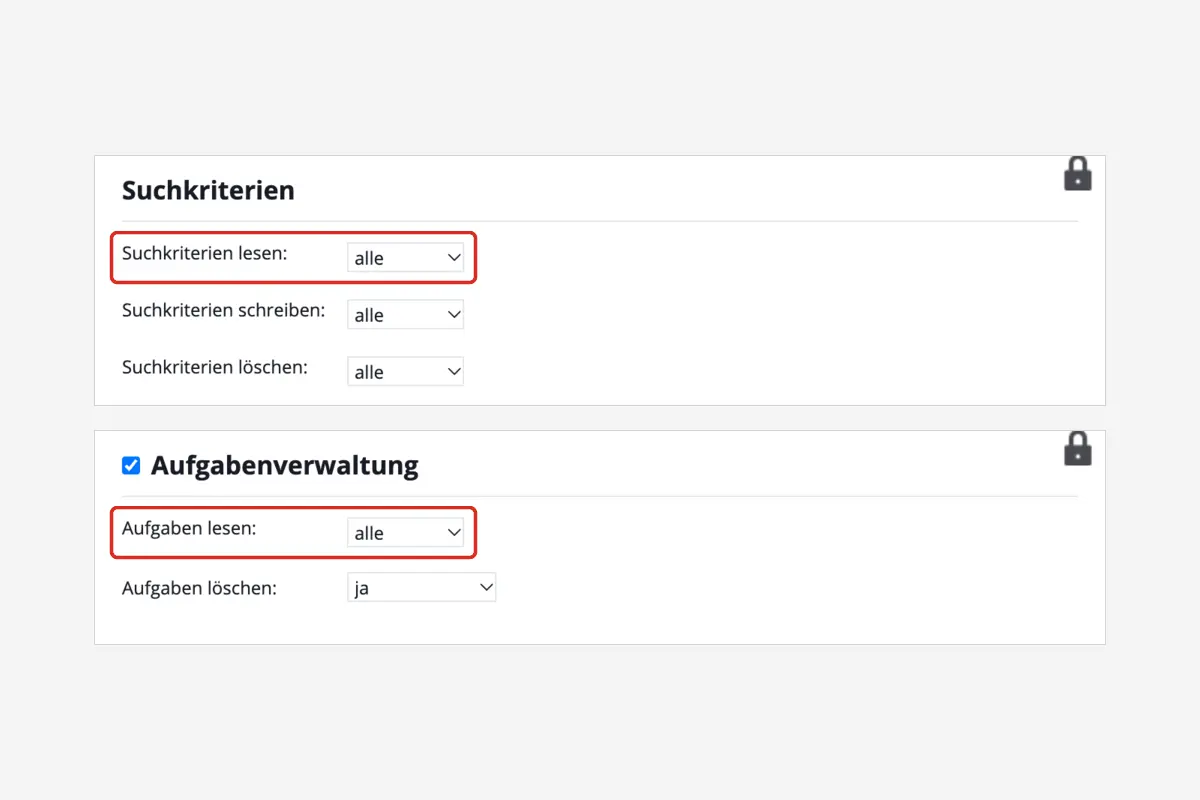Open the Suchkriterien lesen dropdown
This screenshot has height=800, width=1200.
click(406, 258)
